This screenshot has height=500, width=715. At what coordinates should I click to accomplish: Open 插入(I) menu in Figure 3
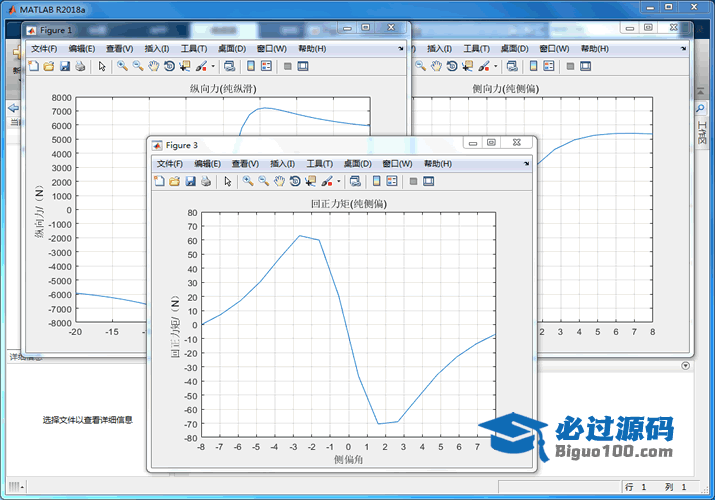(x=282, y=164)
